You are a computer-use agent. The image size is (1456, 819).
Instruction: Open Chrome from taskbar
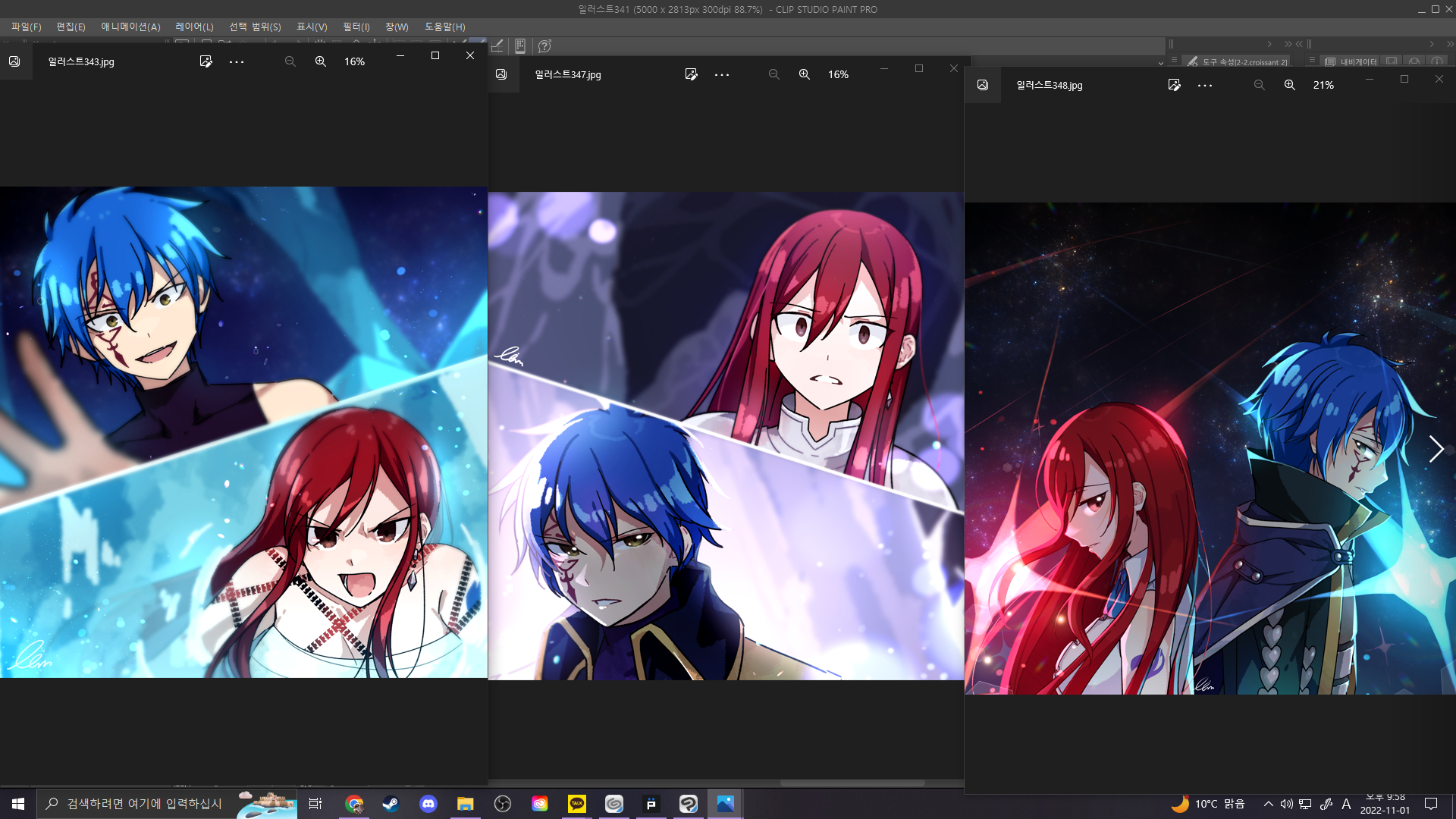[354, 804]
